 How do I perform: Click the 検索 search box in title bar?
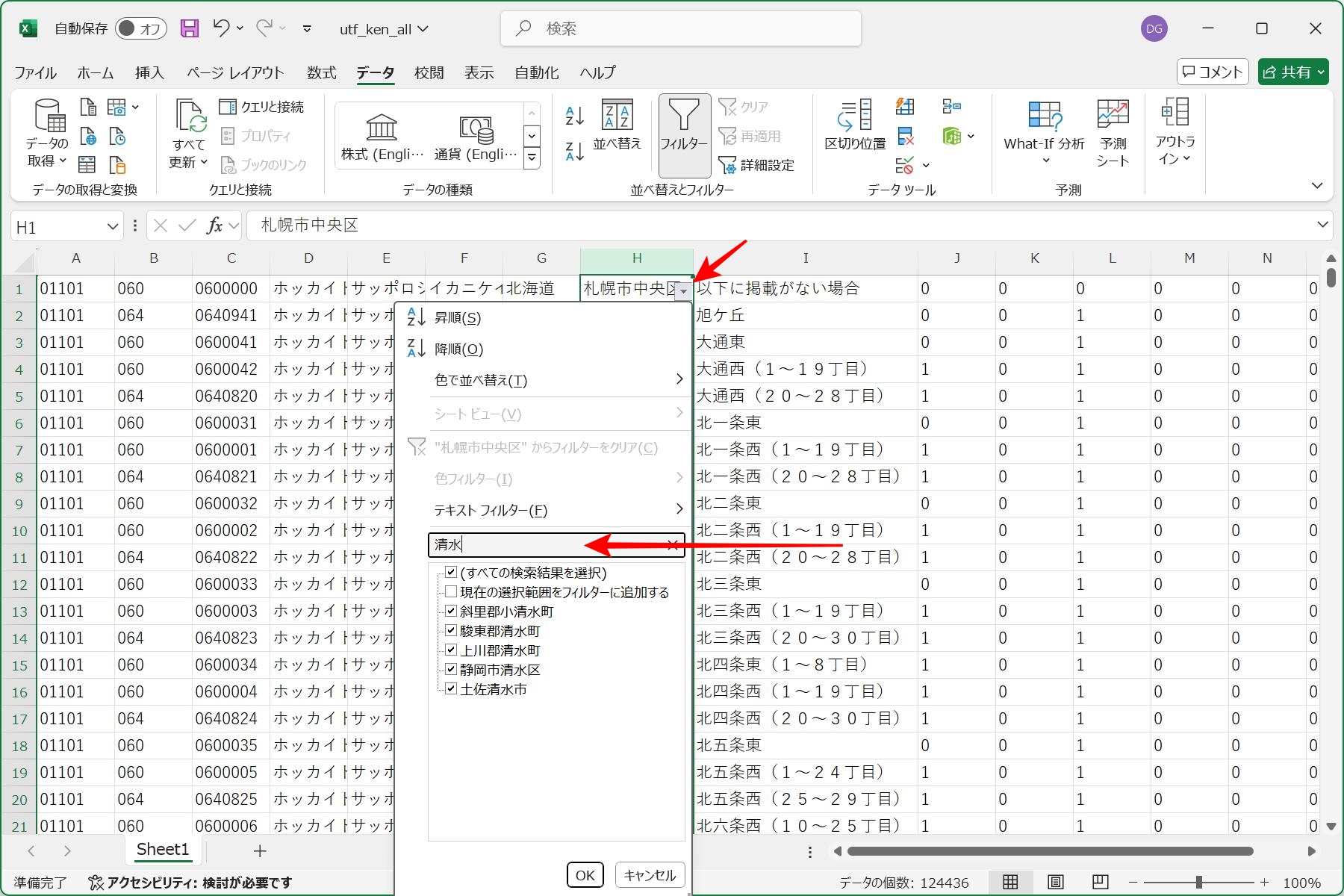[680, 28]
